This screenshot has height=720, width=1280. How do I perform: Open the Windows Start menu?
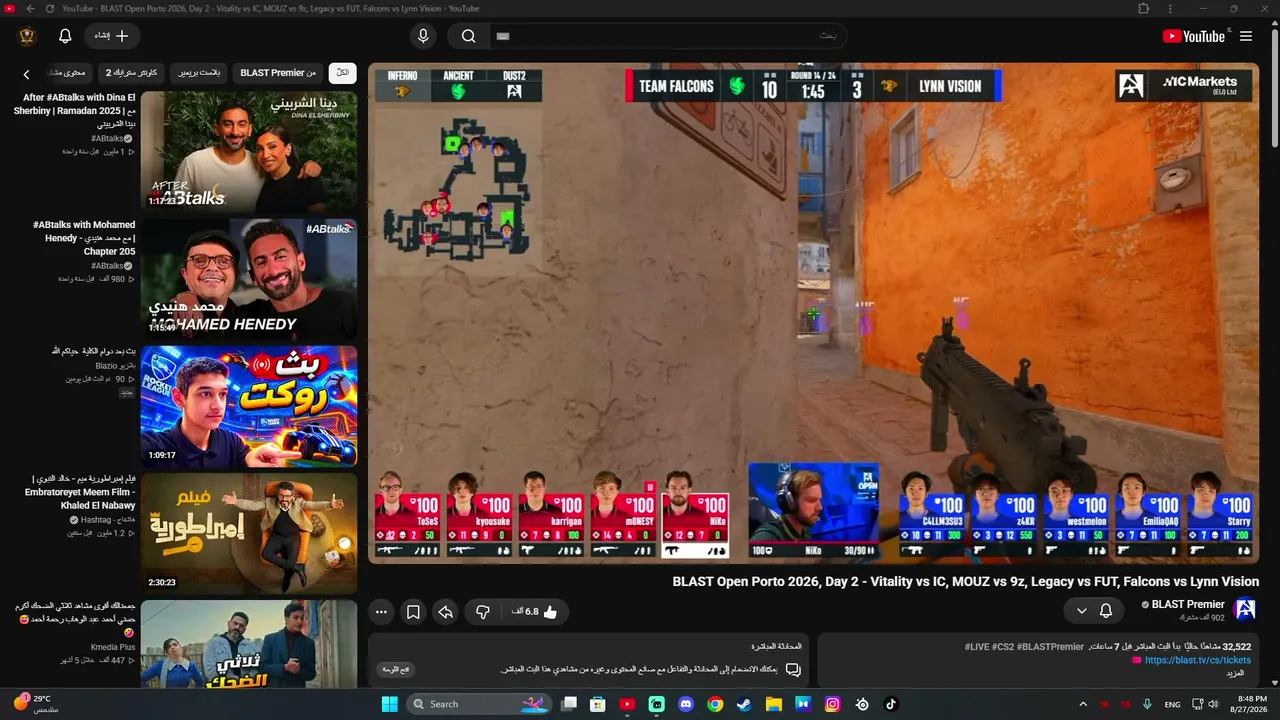tap(389, 704)
